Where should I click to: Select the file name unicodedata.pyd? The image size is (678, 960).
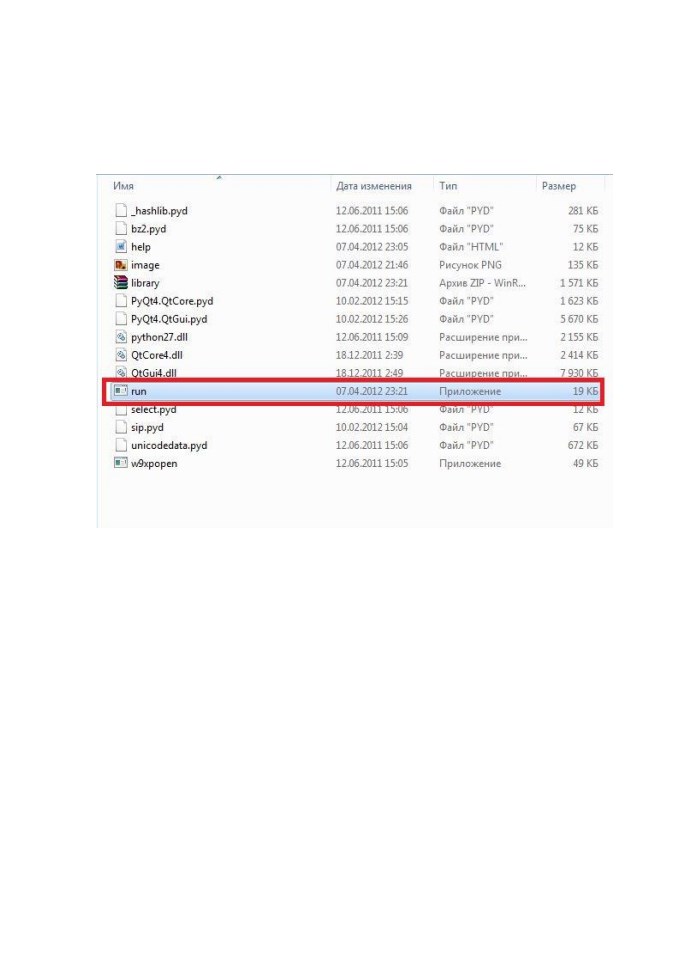click(x=169, y=445)
